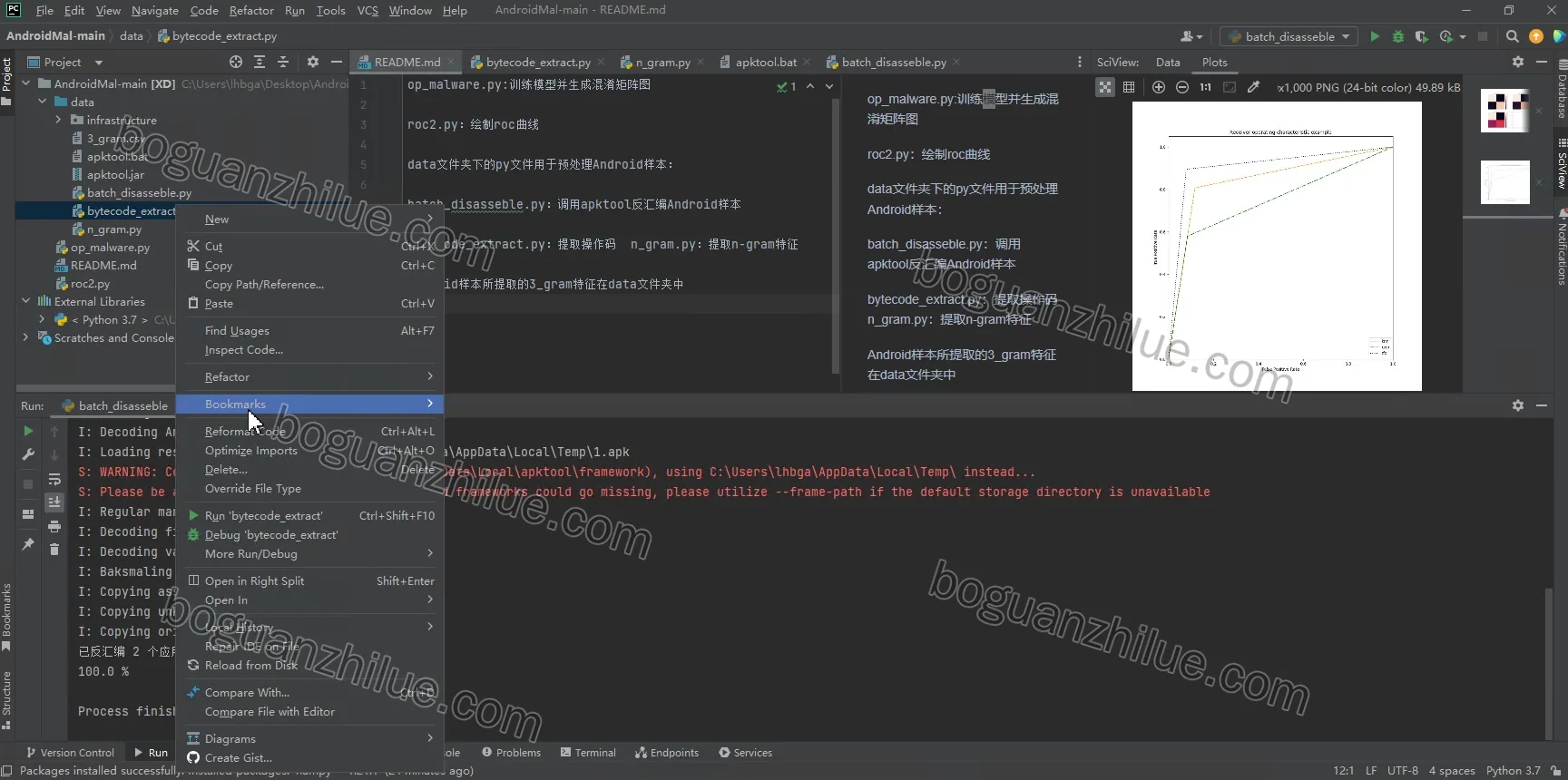This screenshot has height=780, width=1568.
Task: Collapse the data folder in project tree
Action: (43, 102)
